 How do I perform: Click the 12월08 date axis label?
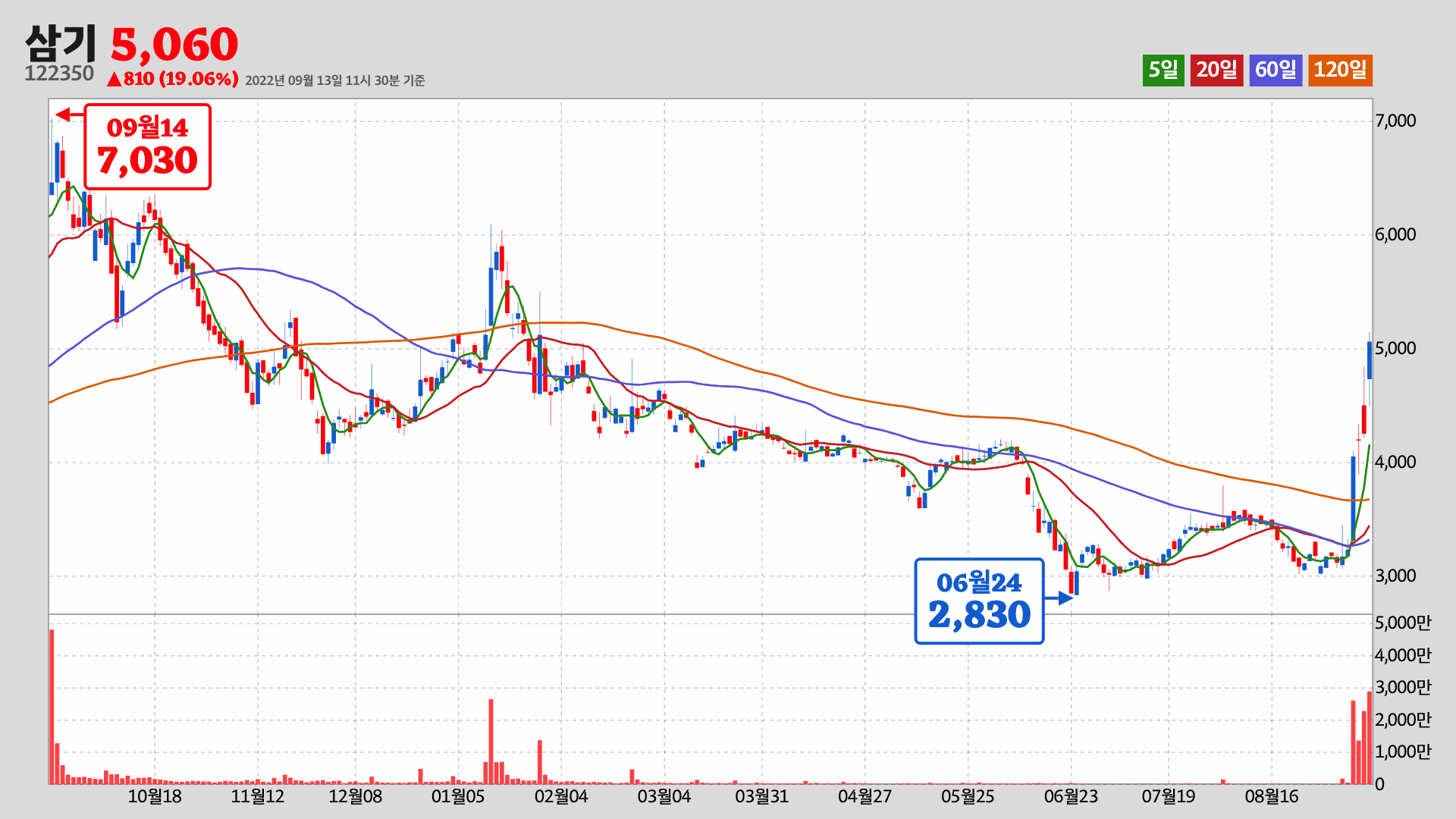[356, 796]
